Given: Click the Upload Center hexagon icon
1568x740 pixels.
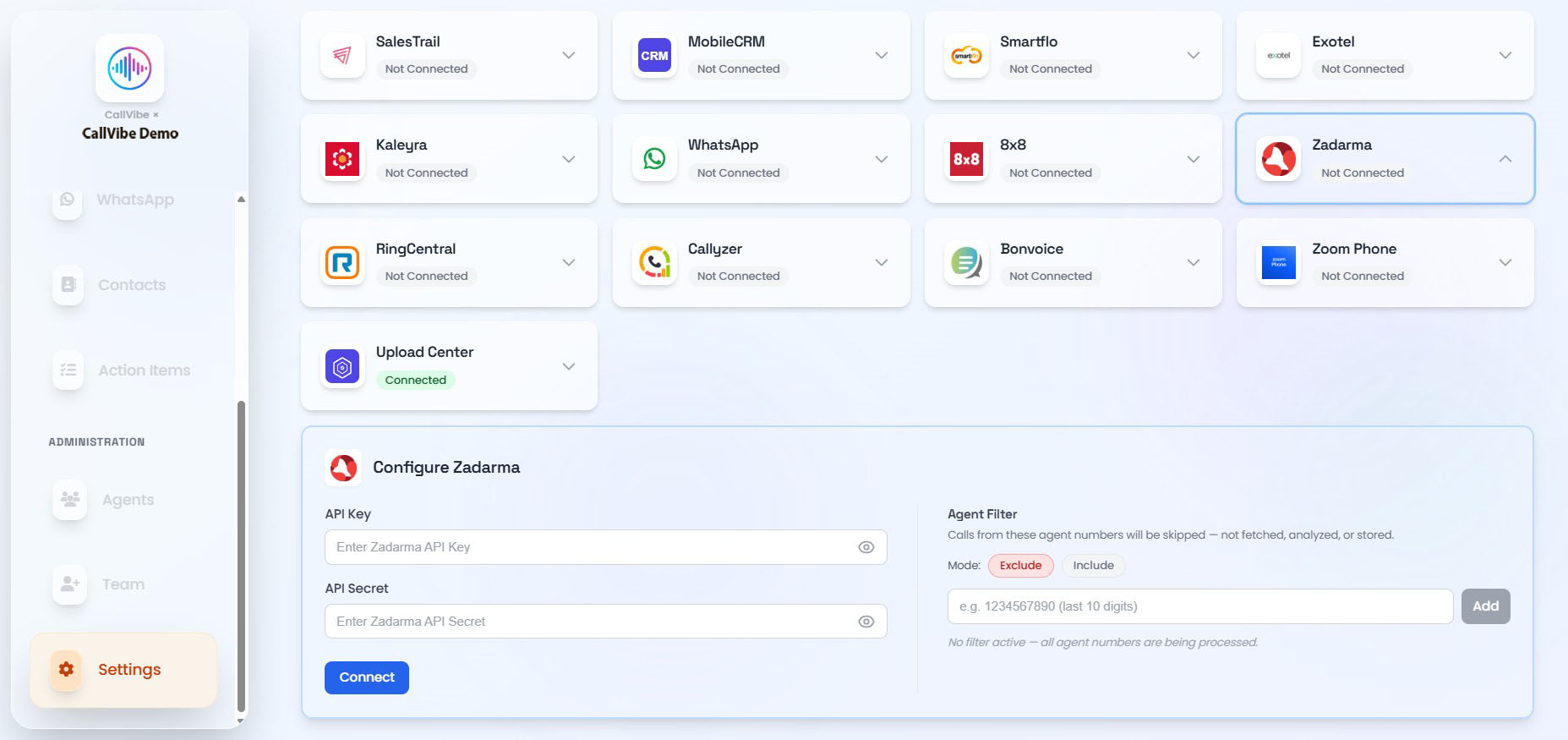Looking at the screenshot, I should (x=342, y=366).
